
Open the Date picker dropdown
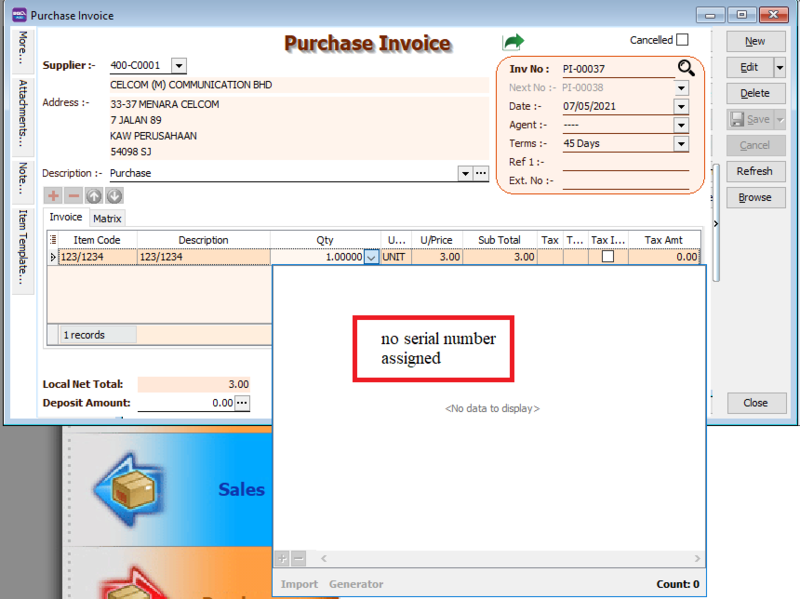[681, 106]
